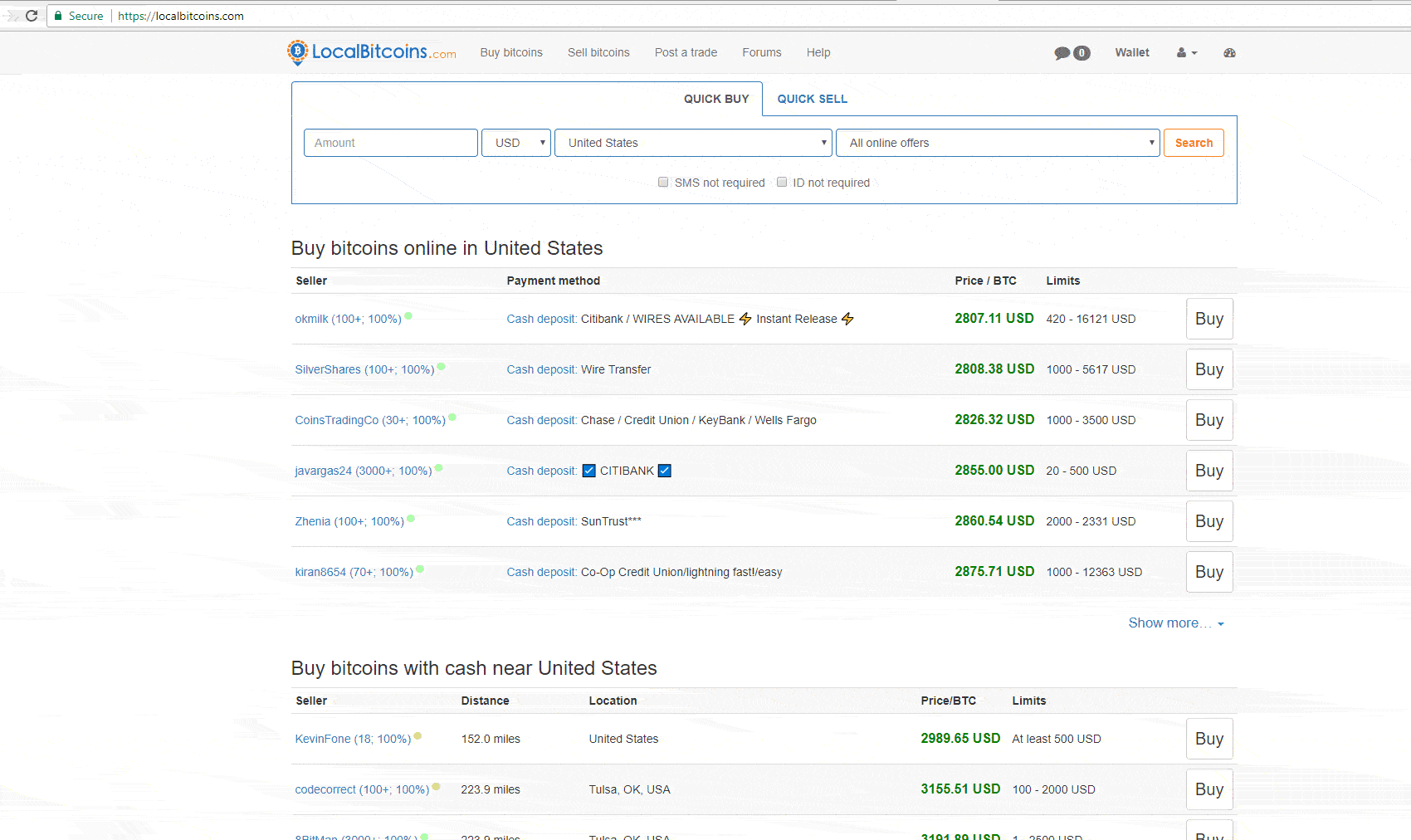This screenshot has height=840, width=1411.
Task: Click Tulsa, OK, USA in codecorrect row
Action: coord(629,789)
